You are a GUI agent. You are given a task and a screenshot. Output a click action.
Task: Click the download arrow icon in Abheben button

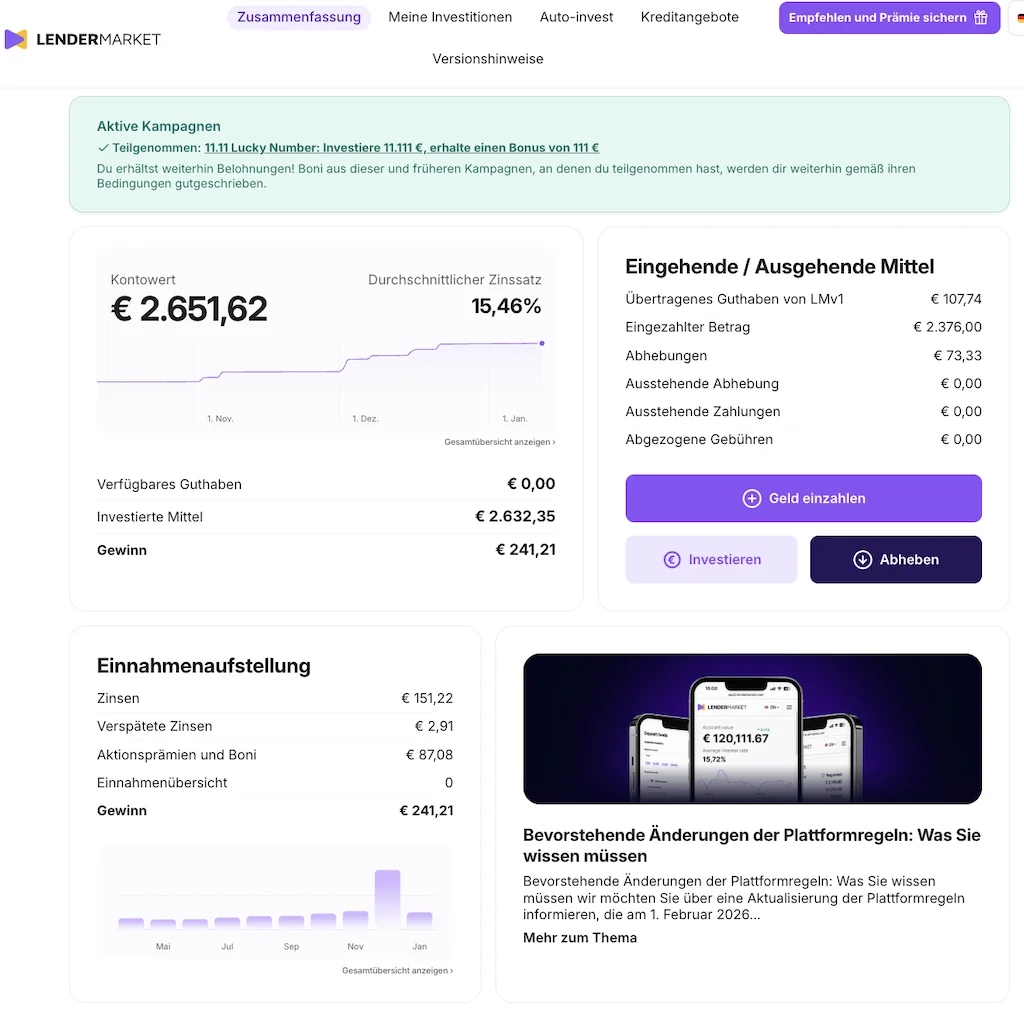[x=862, y=559]
